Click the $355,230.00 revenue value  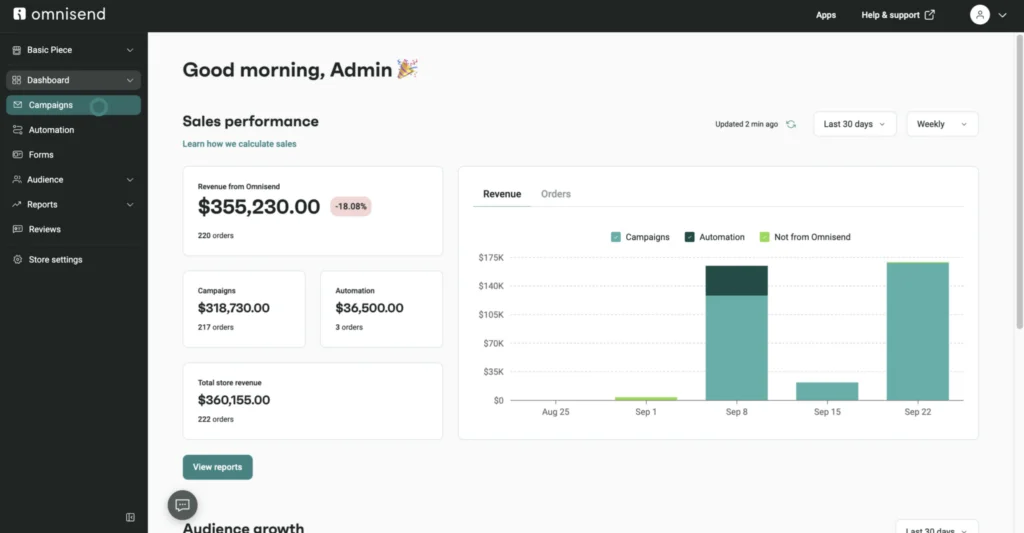[x=259, y=207]
